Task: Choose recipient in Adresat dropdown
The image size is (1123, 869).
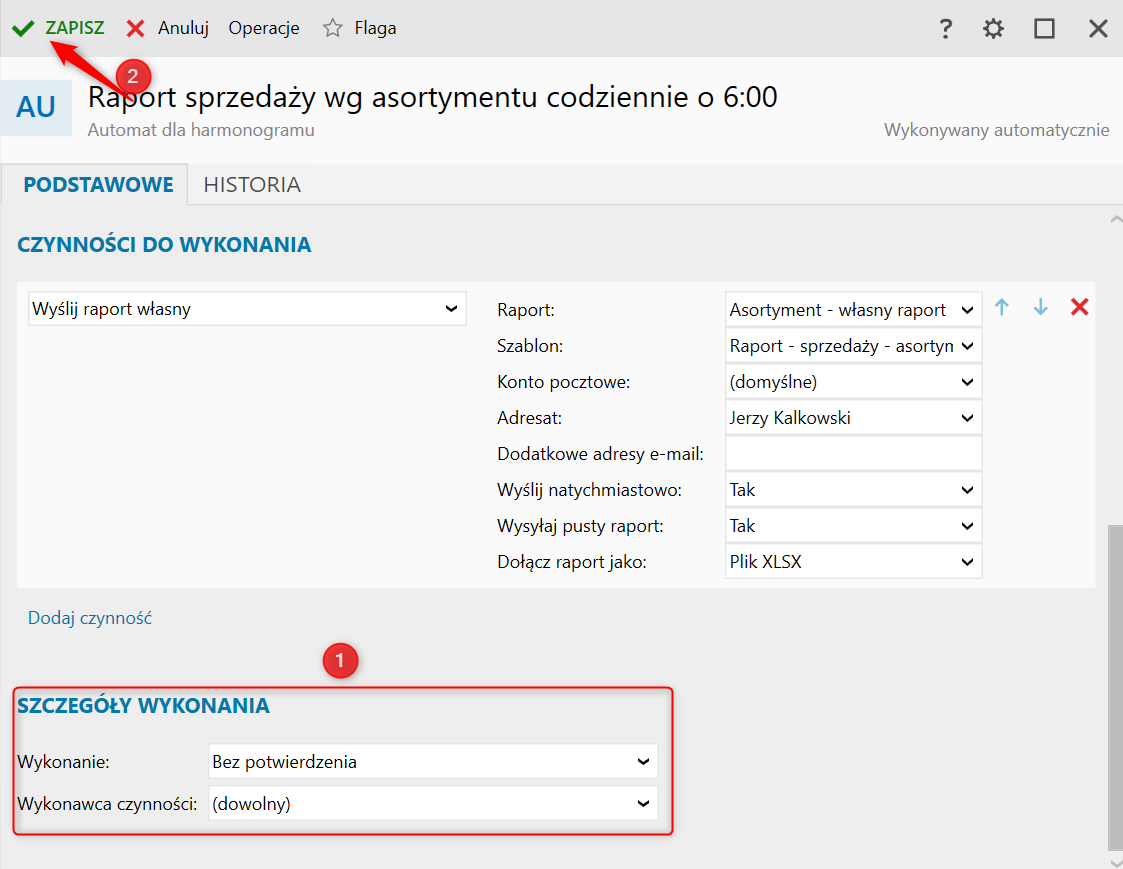Action: point(853,418)
